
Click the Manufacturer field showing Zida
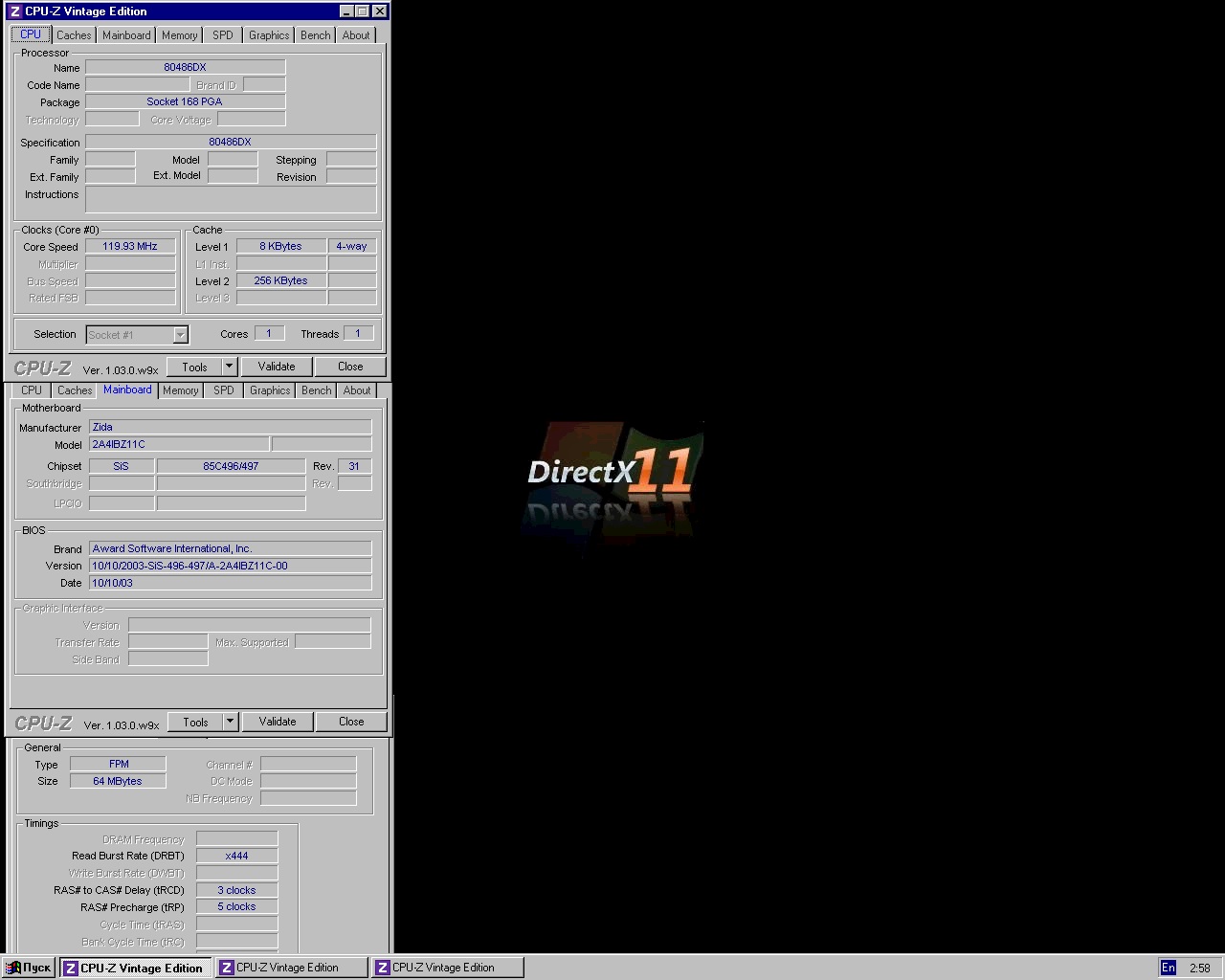tap(230, 427)
